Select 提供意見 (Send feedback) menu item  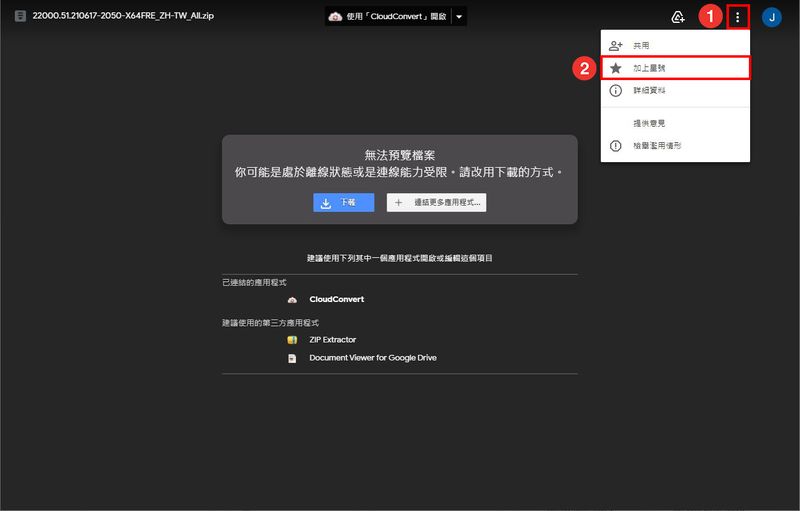[675, 123]
